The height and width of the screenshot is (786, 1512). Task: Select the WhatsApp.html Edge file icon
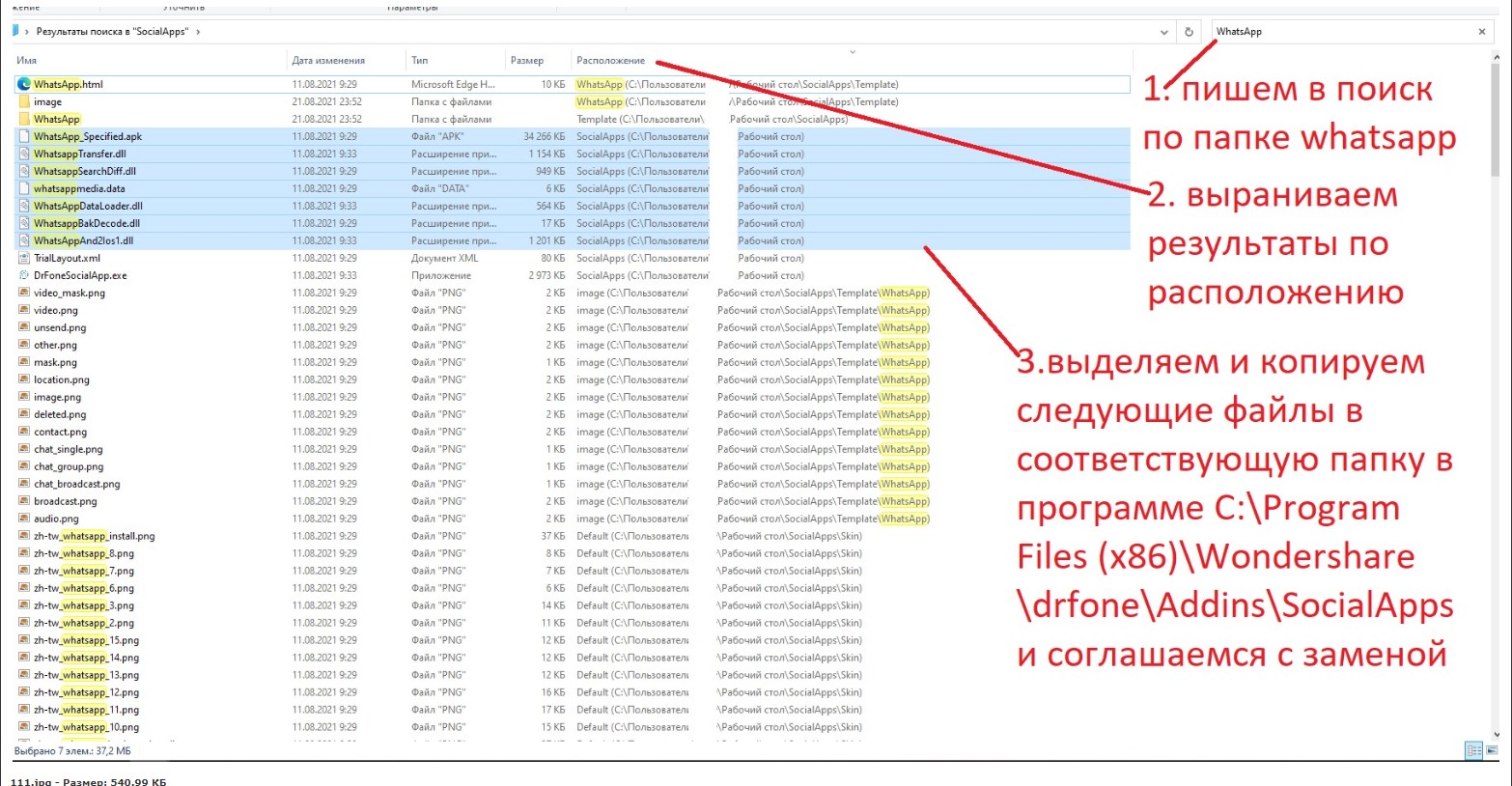[x=24, y=84]
